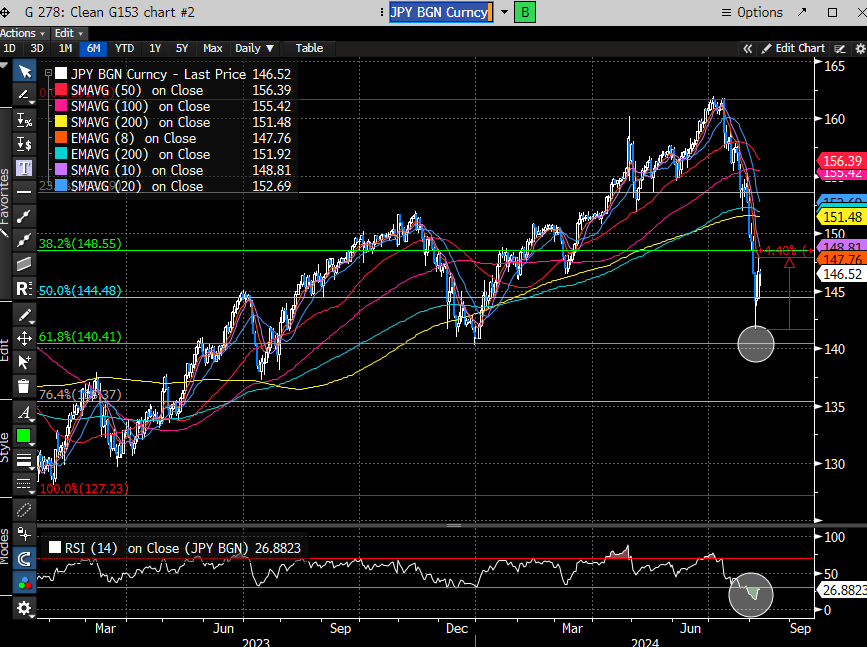The width and height of the screenshot is (867, 647).
Task: Collapse the legend with the minus box
Action: pos(48,72)
